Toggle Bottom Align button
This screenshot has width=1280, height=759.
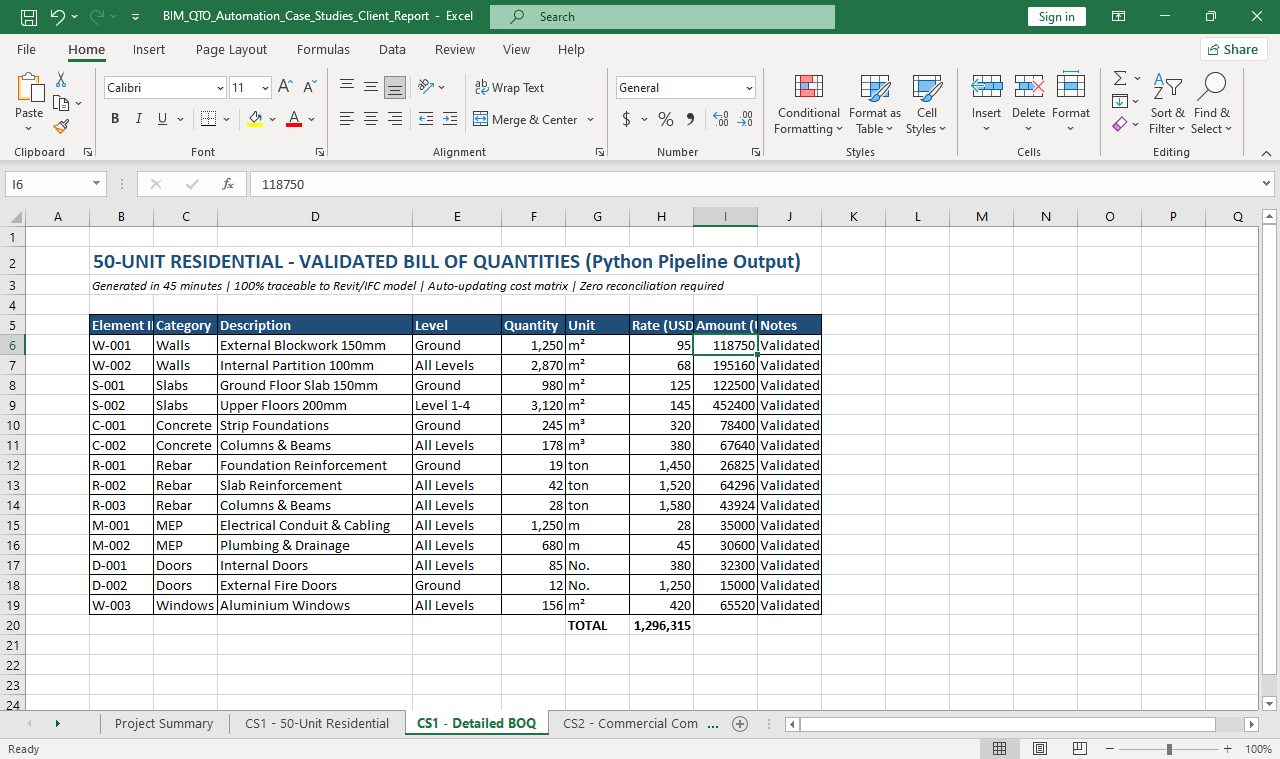click(x=395, y=88)
